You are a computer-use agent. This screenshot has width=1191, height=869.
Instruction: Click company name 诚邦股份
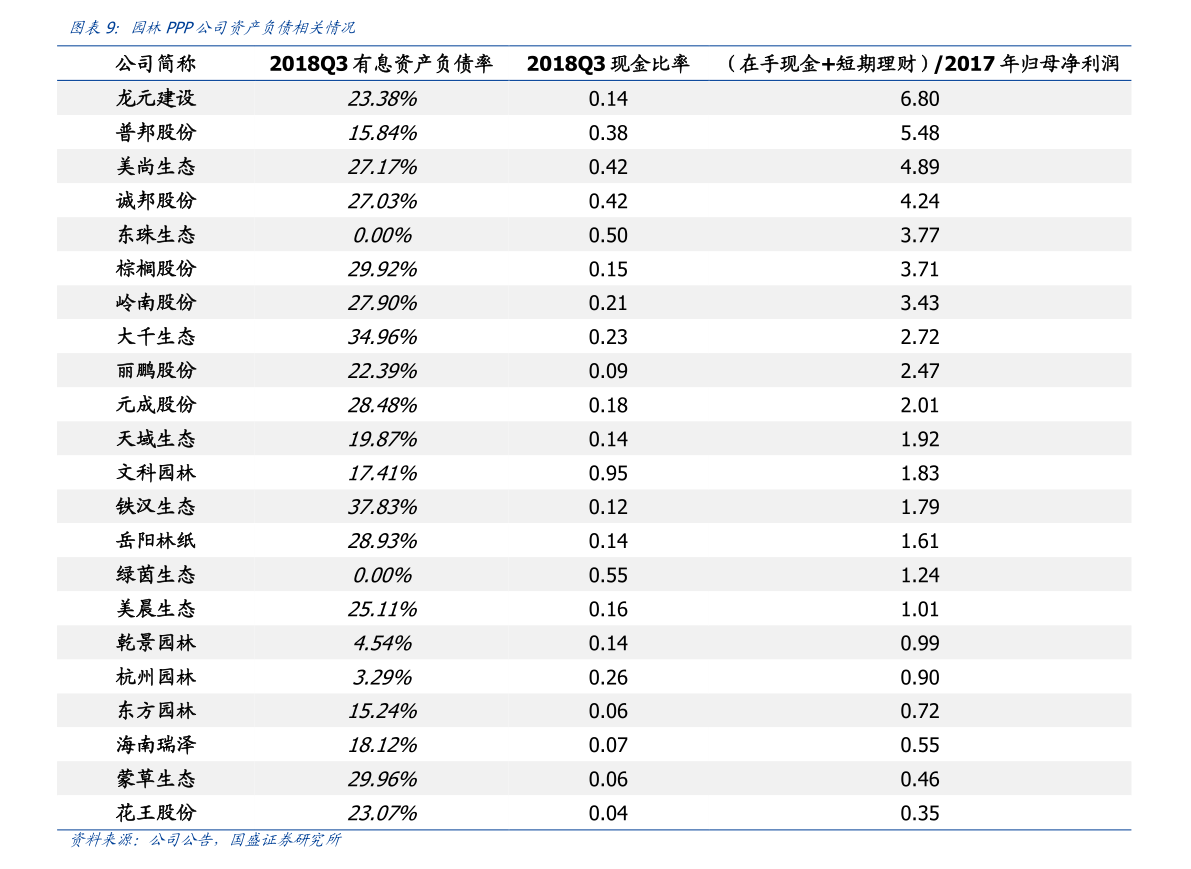(156, 201)
